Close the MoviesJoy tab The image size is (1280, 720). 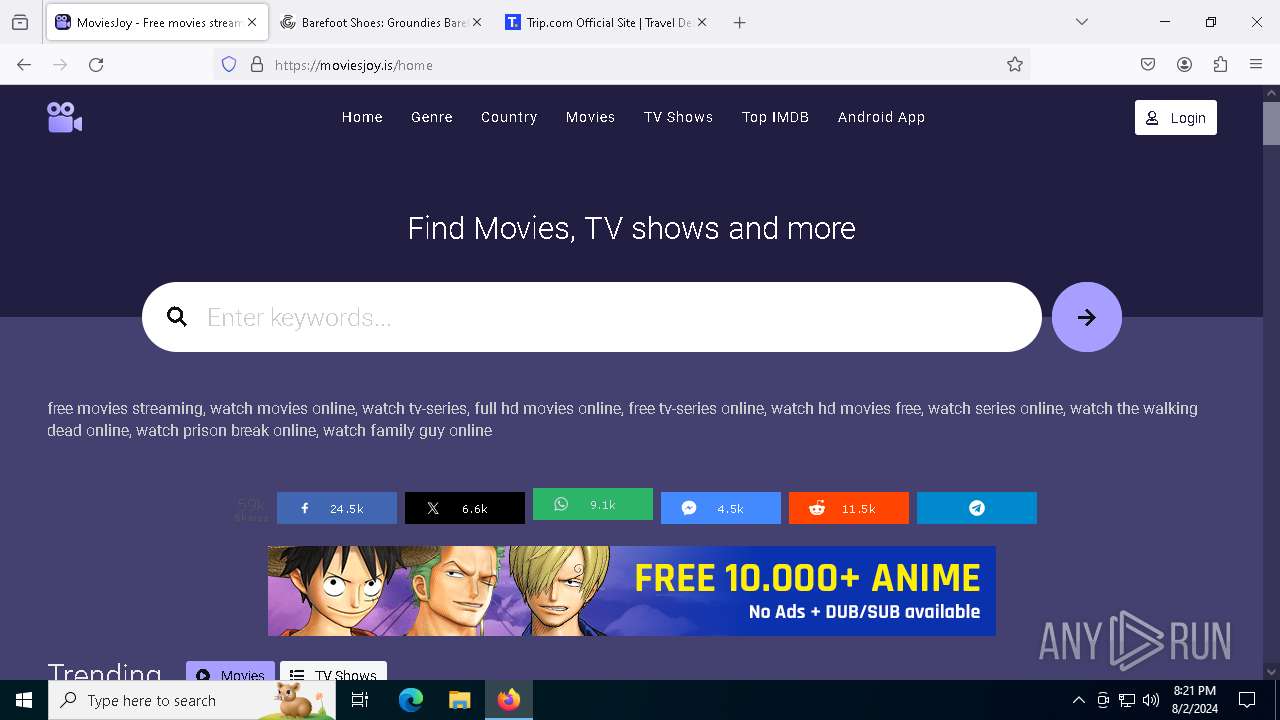(252, 22)
